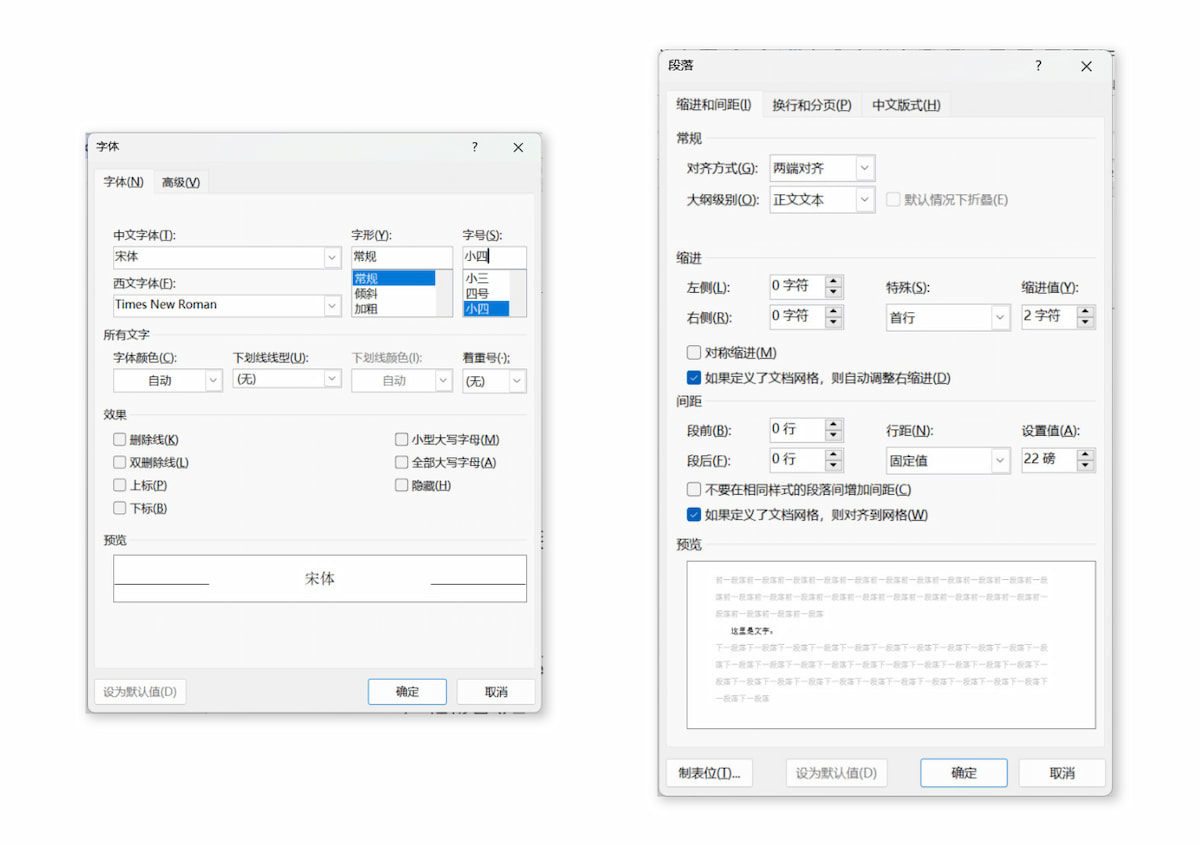The height and width of the screenshot is (846, 1200).
Task: Decrease 设置值 line spacing with down arrow
Action: click(1086, 466)
